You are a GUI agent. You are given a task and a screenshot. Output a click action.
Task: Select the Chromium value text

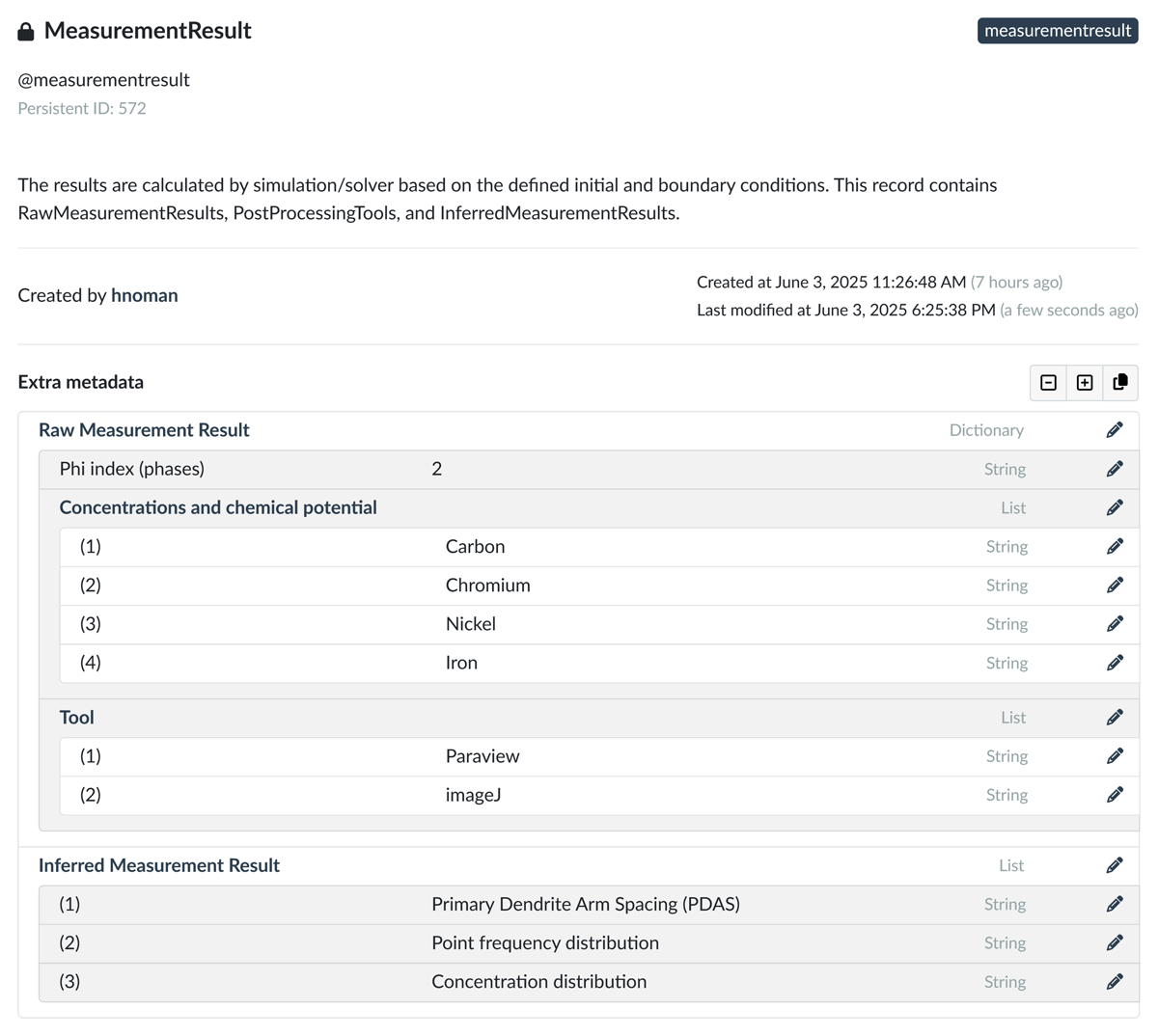488,586
